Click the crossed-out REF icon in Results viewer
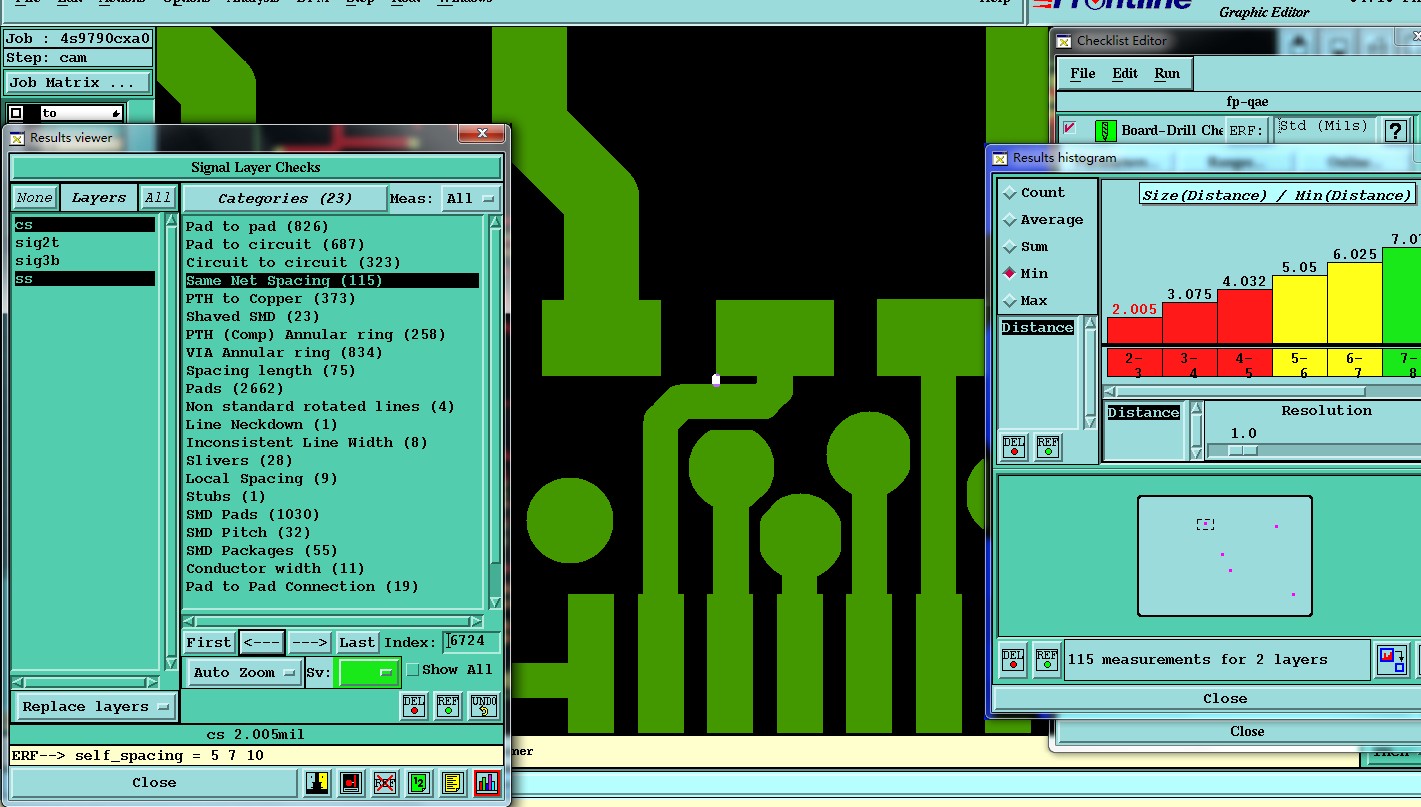This screenshot has width=1421, height=807. [385, 783]
